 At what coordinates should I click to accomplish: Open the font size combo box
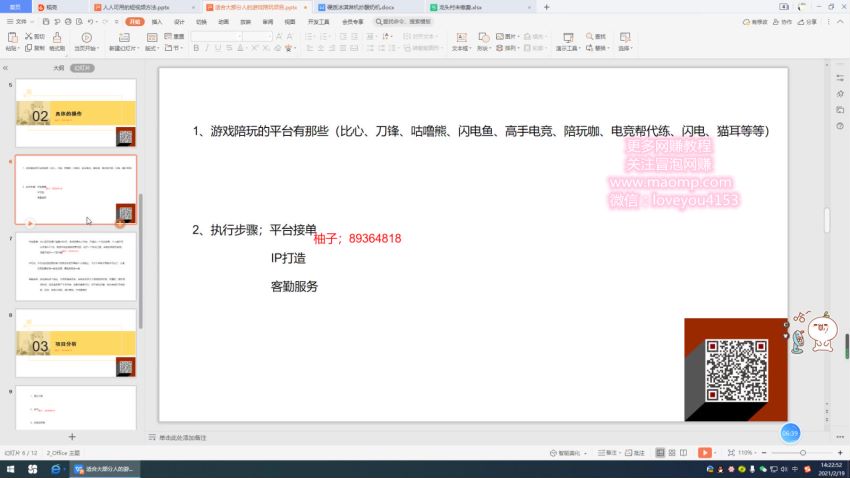click(x=257, y=36)
